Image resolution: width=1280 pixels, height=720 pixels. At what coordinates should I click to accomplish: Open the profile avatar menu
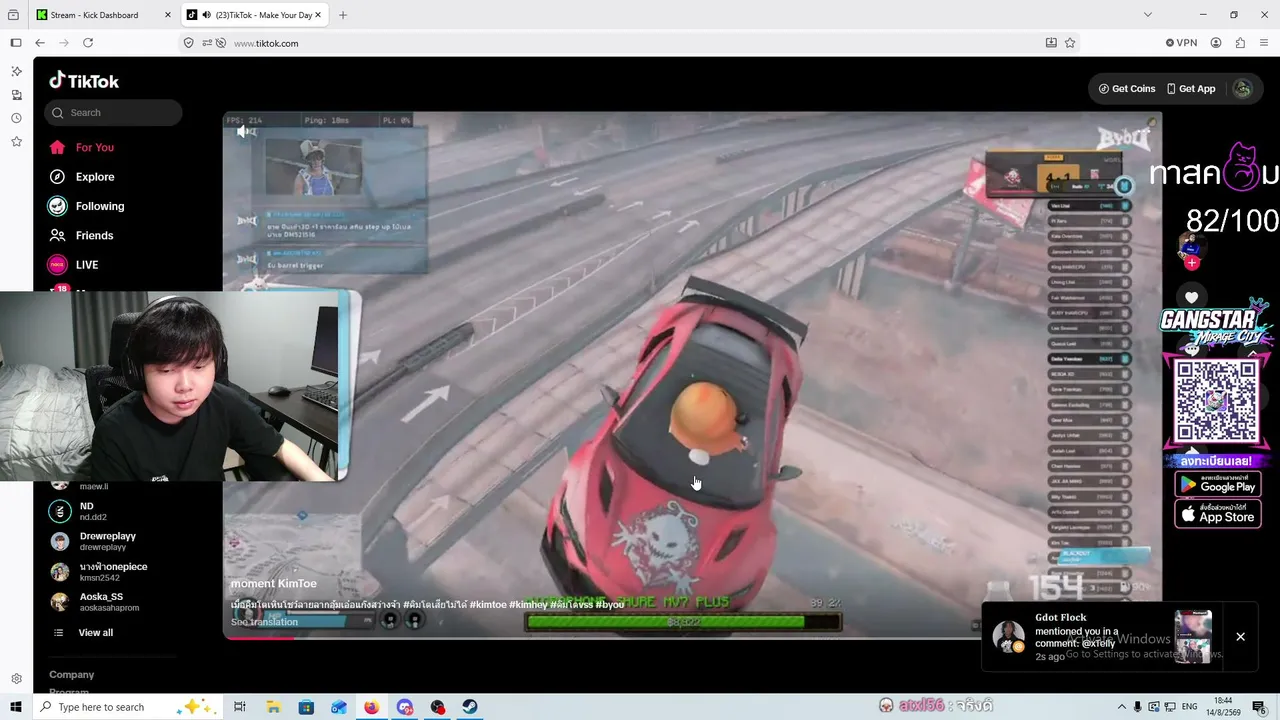point(1242,89)
